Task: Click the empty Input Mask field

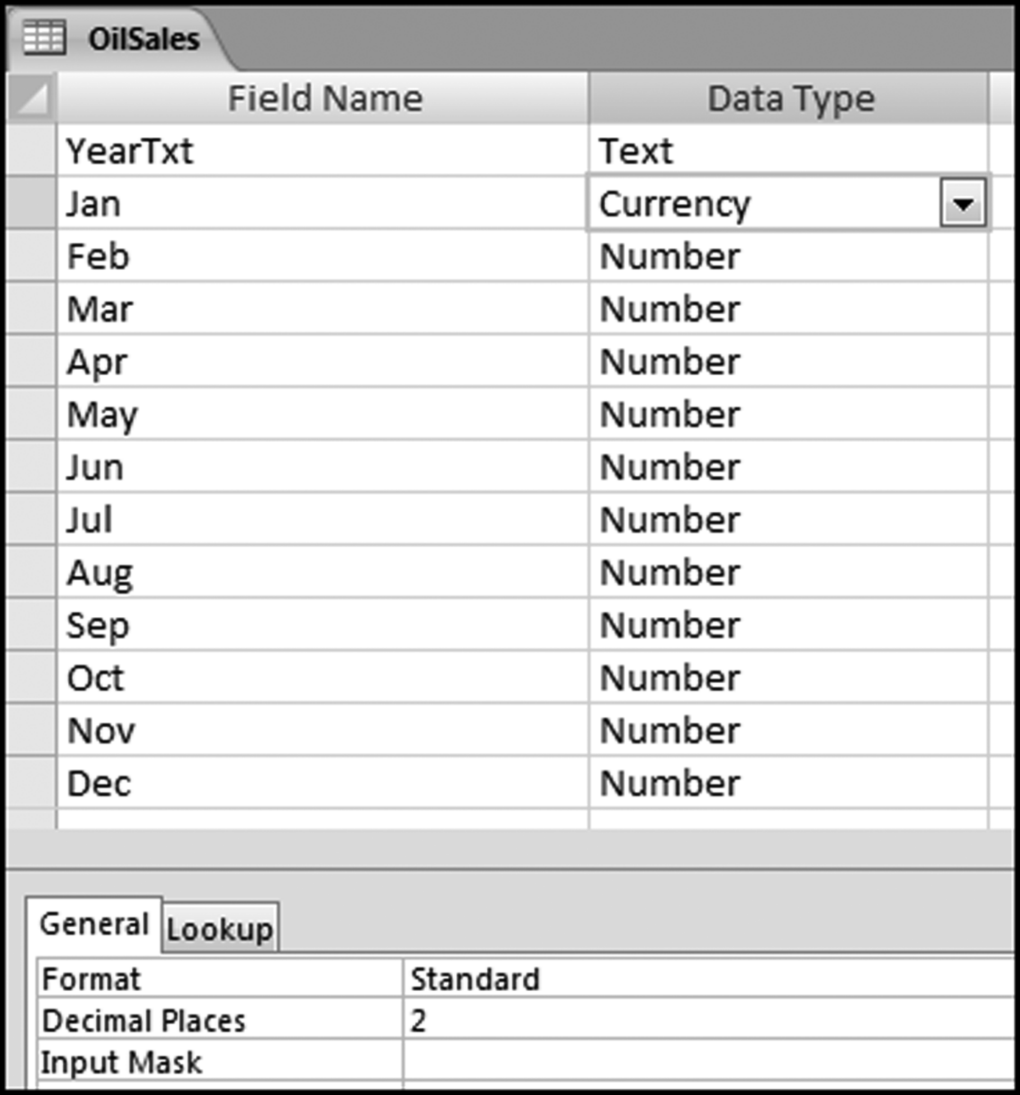Action: 710,1061
